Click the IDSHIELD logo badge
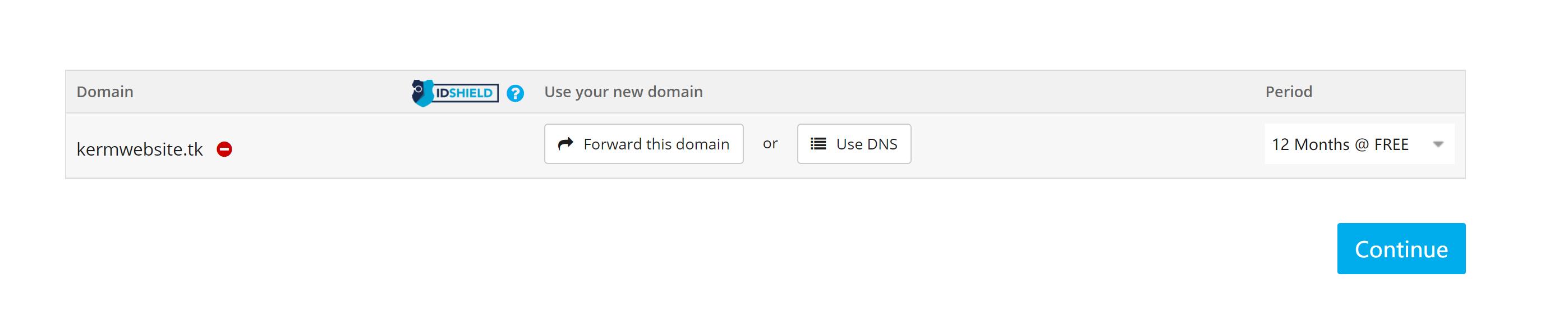Image resolution: width=1568 pixels, height=309 pixels. 455,93
